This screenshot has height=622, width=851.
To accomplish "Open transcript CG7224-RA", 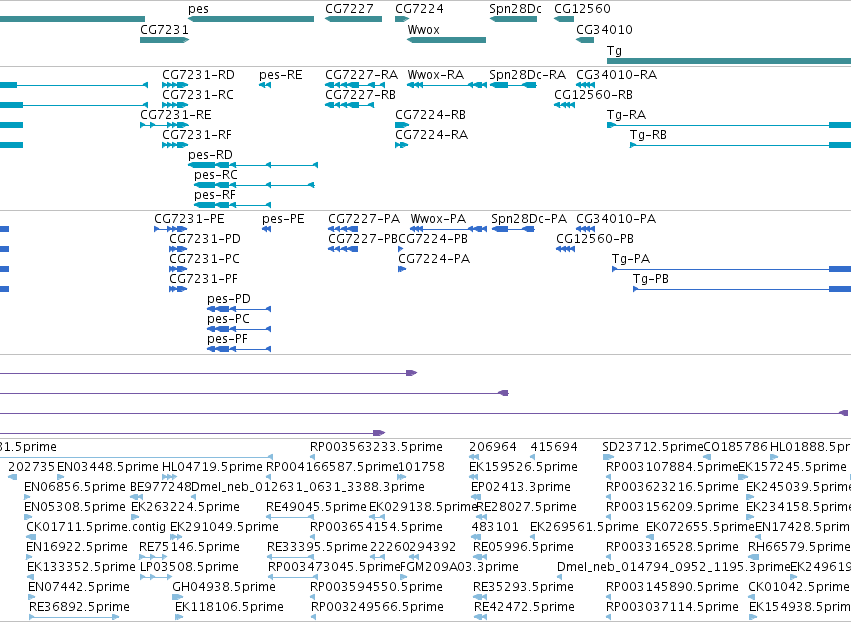I will point(431,135).
